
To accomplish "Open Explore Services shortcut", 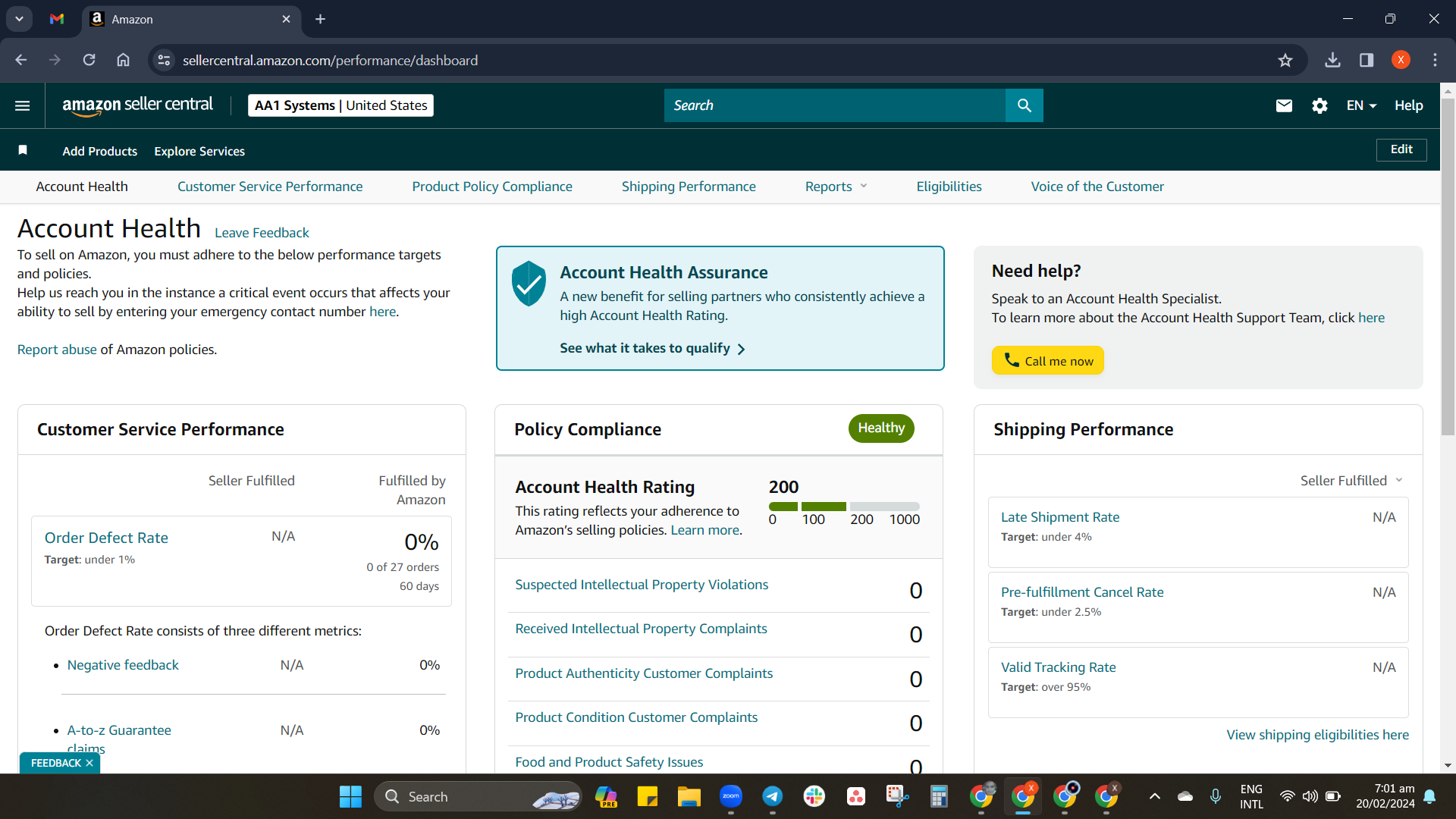I will [199, 151].
